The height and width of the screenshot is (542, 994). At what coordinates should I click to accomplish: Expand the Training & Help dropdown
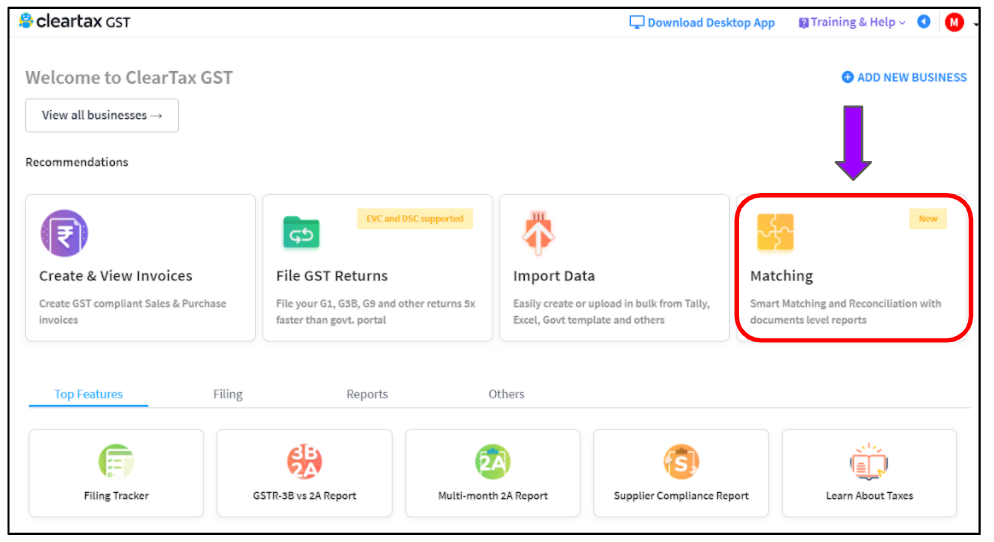pos(852,22)
